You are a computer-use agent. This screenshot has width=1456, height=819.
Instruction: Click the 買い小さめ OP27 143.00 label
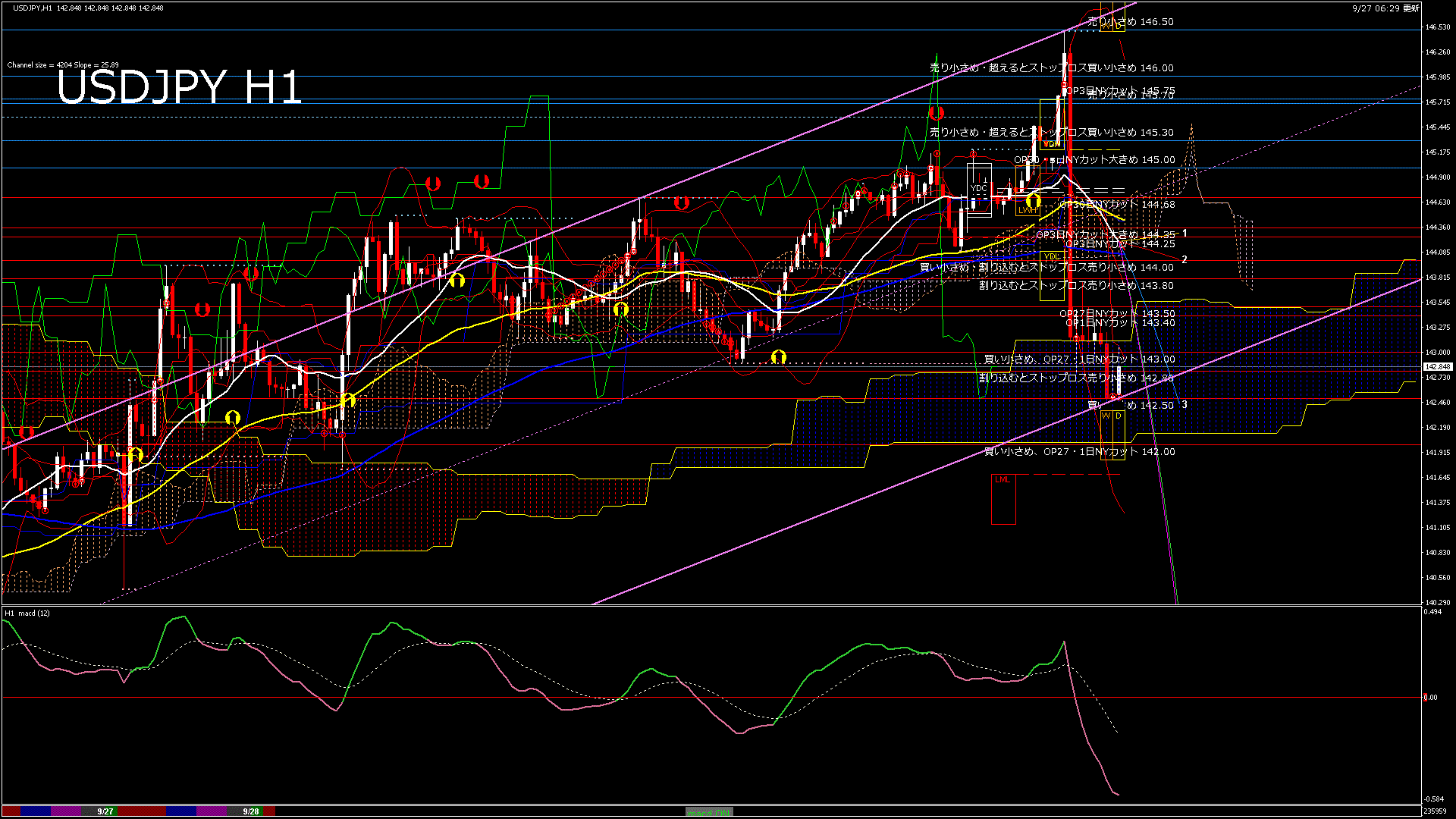(x=1079, y=359)
